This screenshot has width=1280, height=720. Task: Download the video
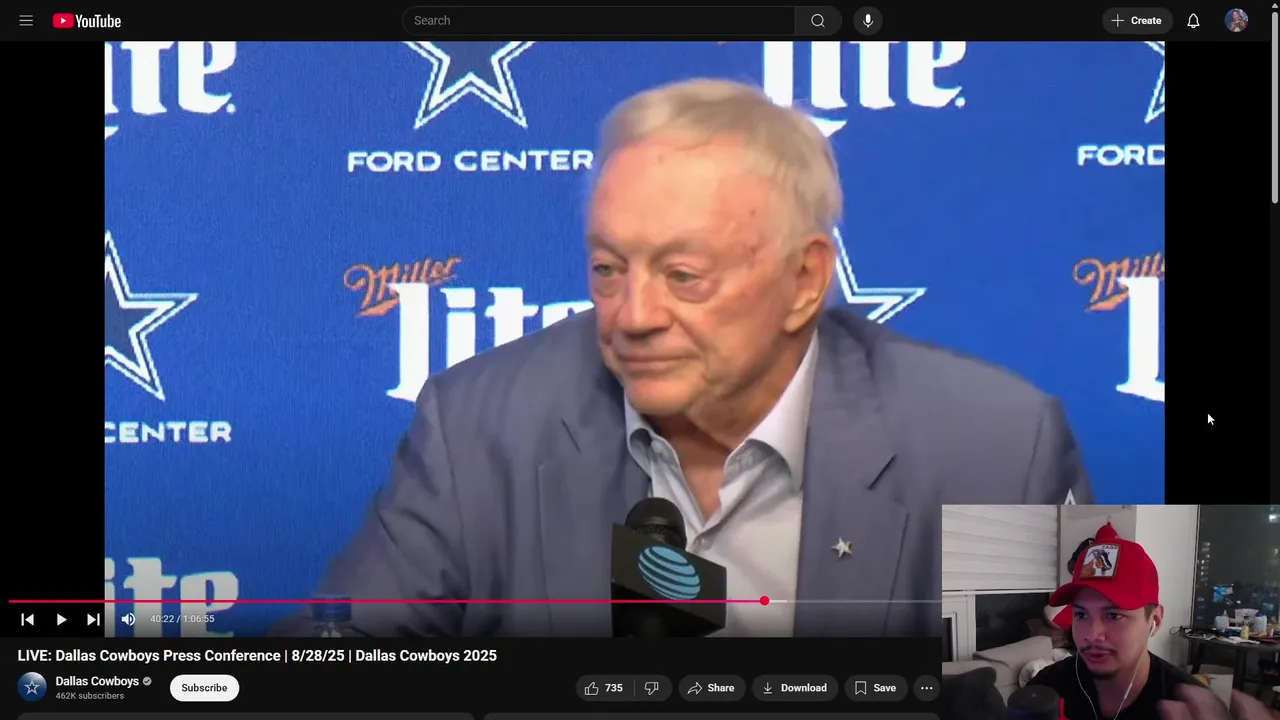pos(794,688)
